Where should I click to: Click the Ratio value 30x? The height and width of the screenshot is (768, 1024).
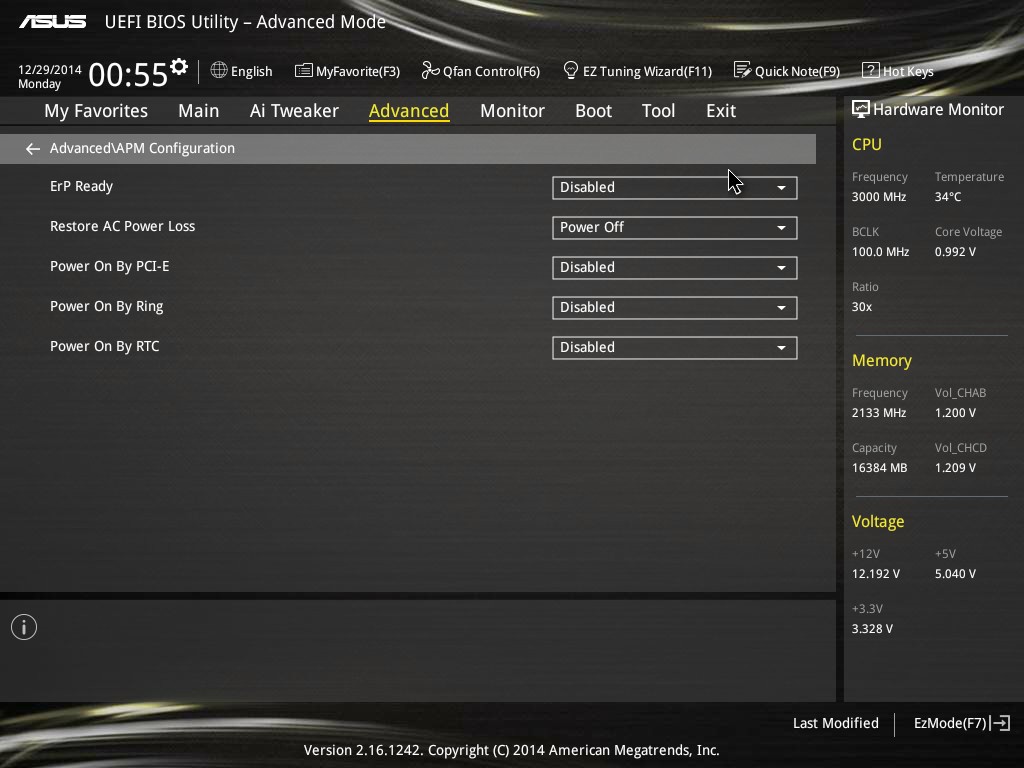point(861,307)
